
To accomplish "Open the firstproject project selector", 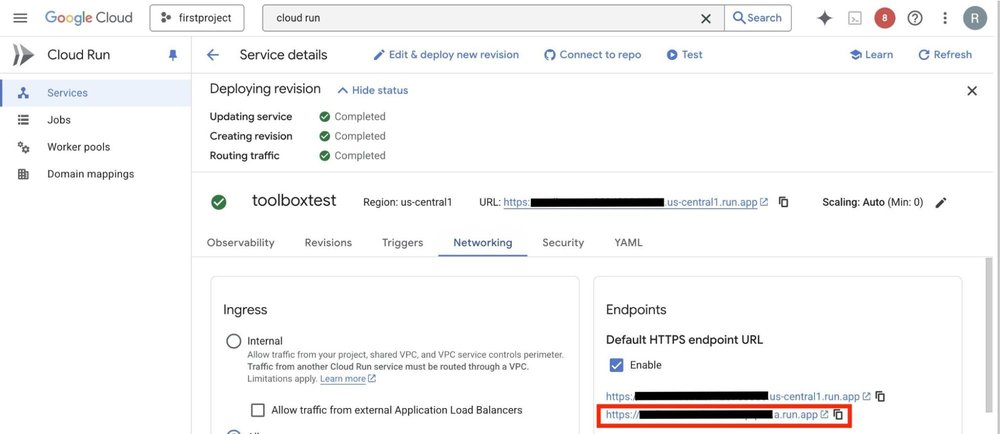I will coord(196,18).
